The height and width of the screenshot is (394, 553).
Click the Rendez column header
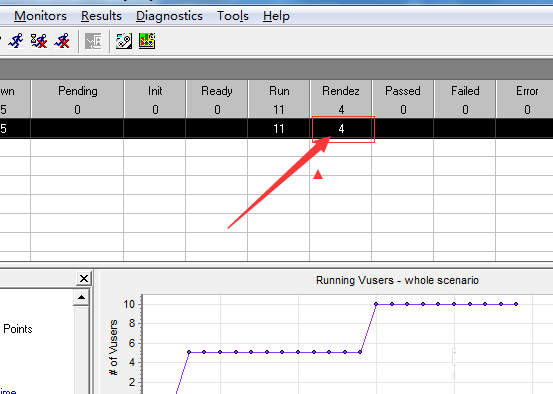click(x=341, y=91)
